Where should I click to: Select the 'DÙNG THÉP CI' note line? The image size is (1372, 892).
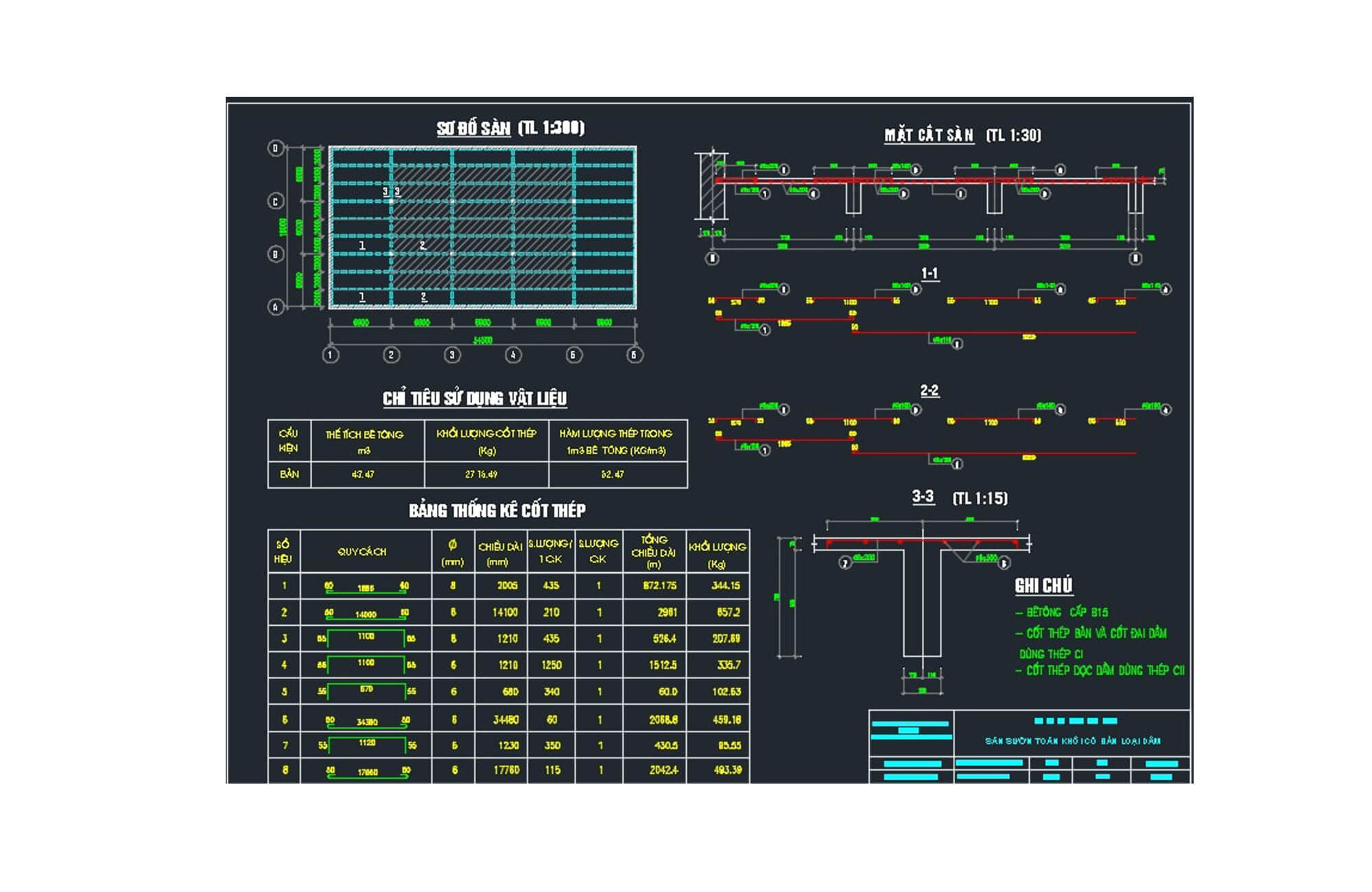click(x=1051, y=654)
